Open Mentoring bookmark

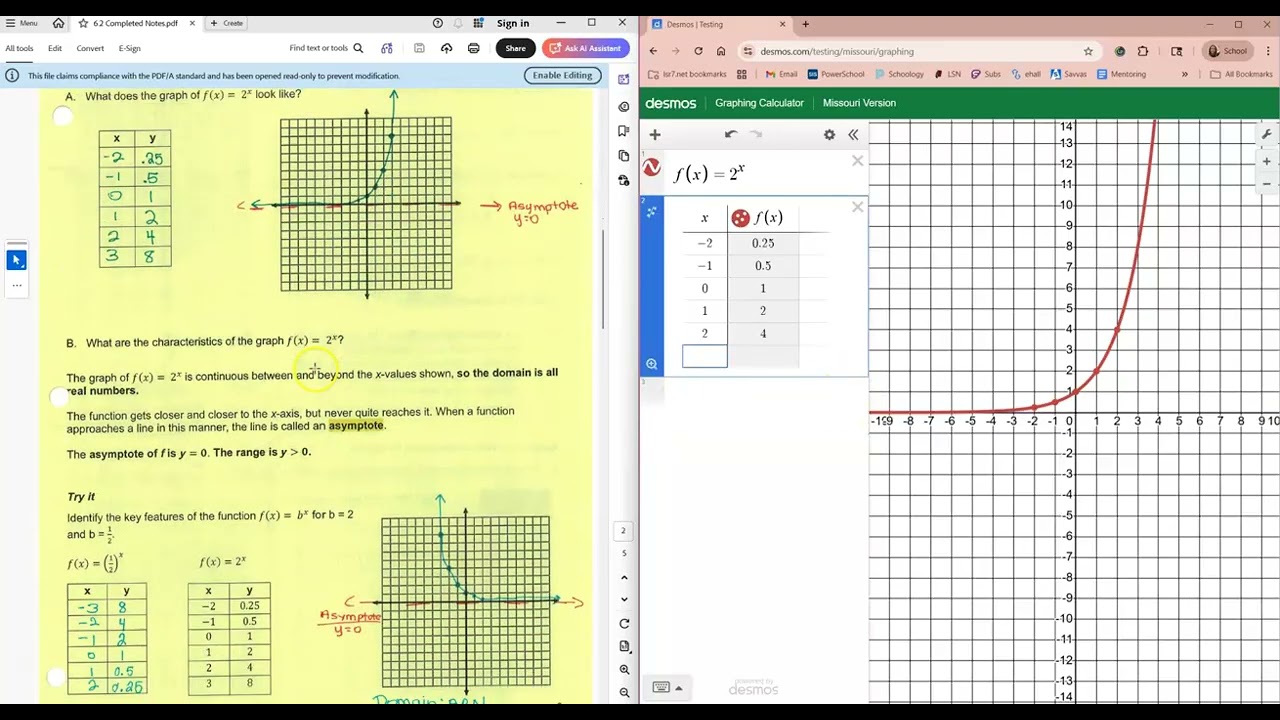(x=1121, y=74)
